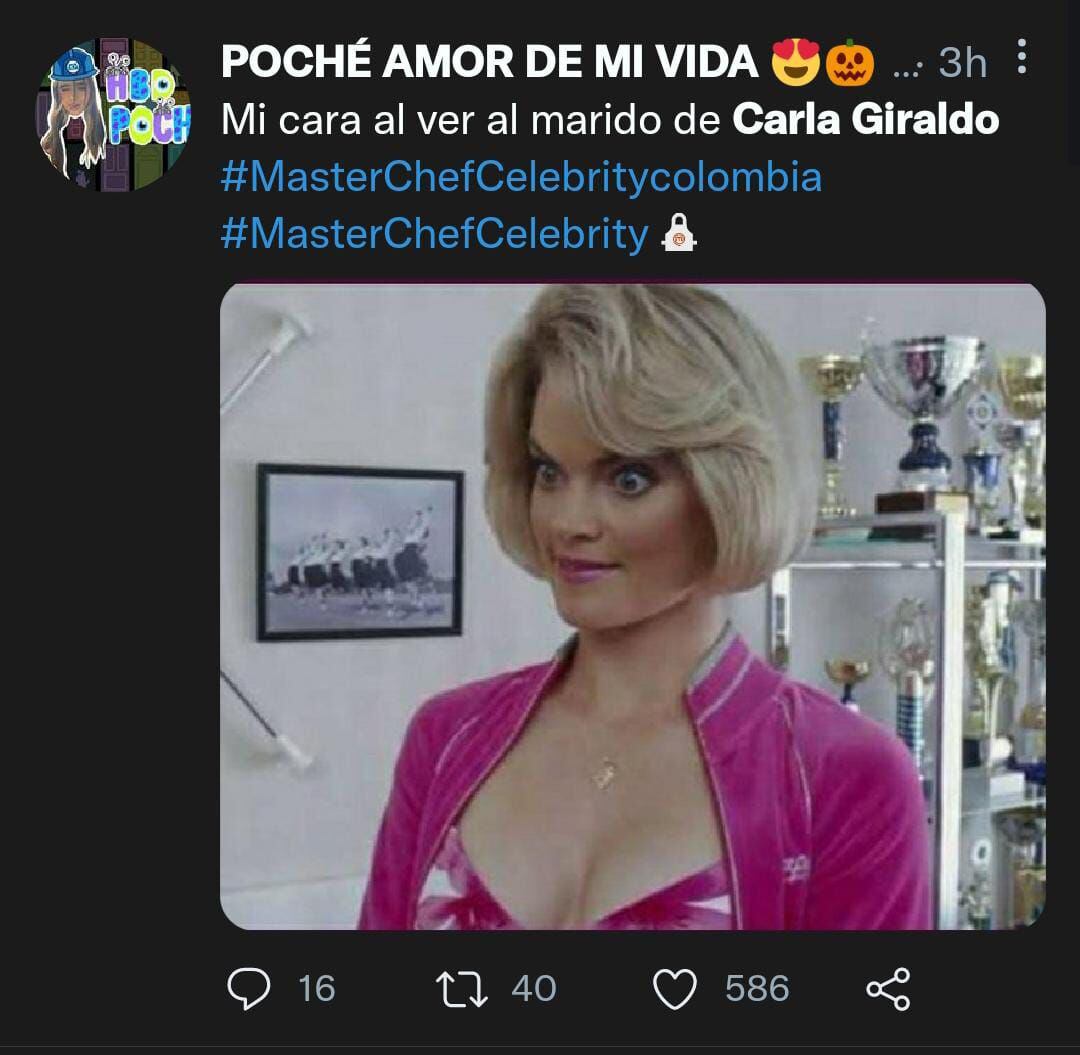The height and width of the screenshot is (1055, 1080).
Task: Click the truncated handle ellipsis before the timestamp
Action: tap(904, 68)
